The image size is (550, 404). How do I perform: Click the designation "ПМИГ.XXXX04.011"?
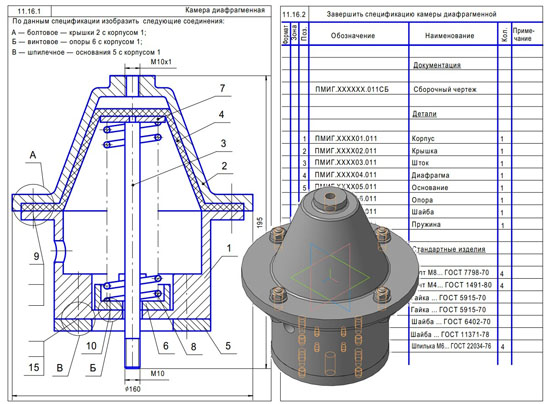pos(346,175)
